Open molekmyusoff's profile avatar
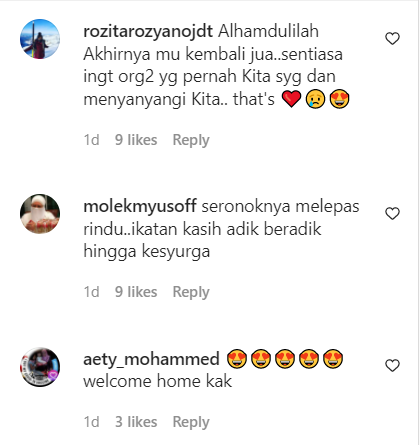 [40, 214]
